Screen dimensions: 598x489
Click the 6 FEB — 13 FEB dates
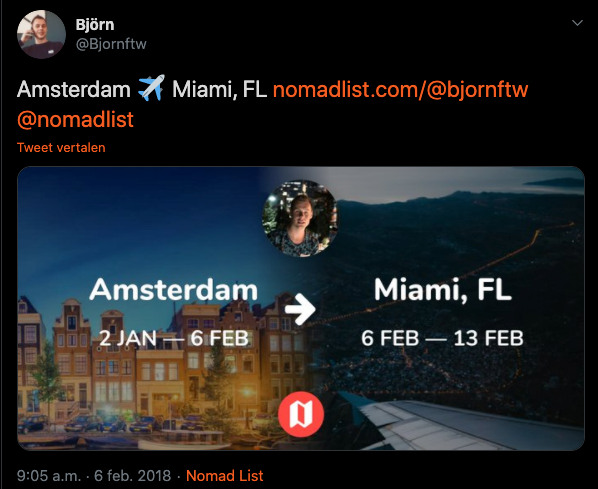[x=443, y=338]
